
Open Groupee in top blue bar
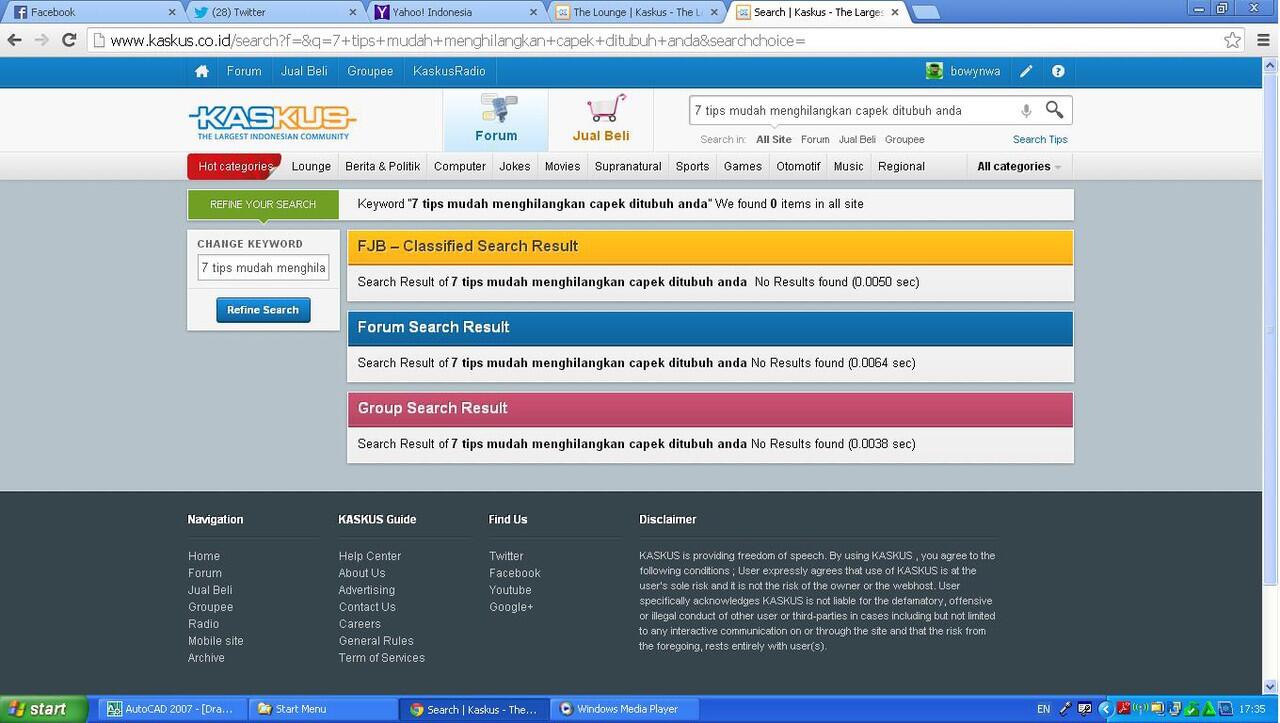point(370,71)
